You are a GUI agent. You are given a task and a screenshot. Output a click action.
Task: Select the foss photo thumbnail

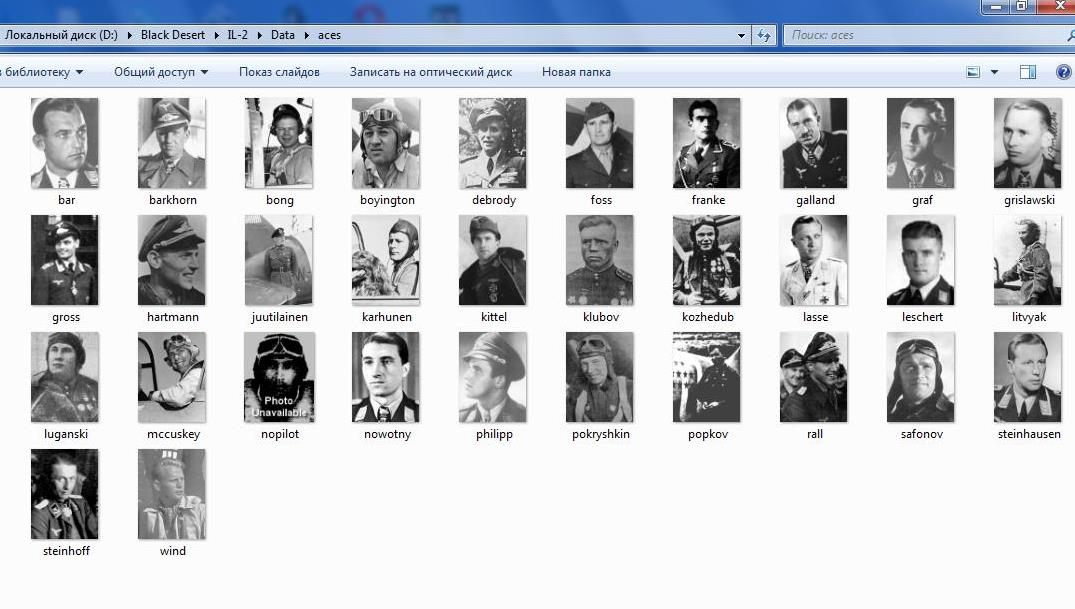[x=600, y=143]
